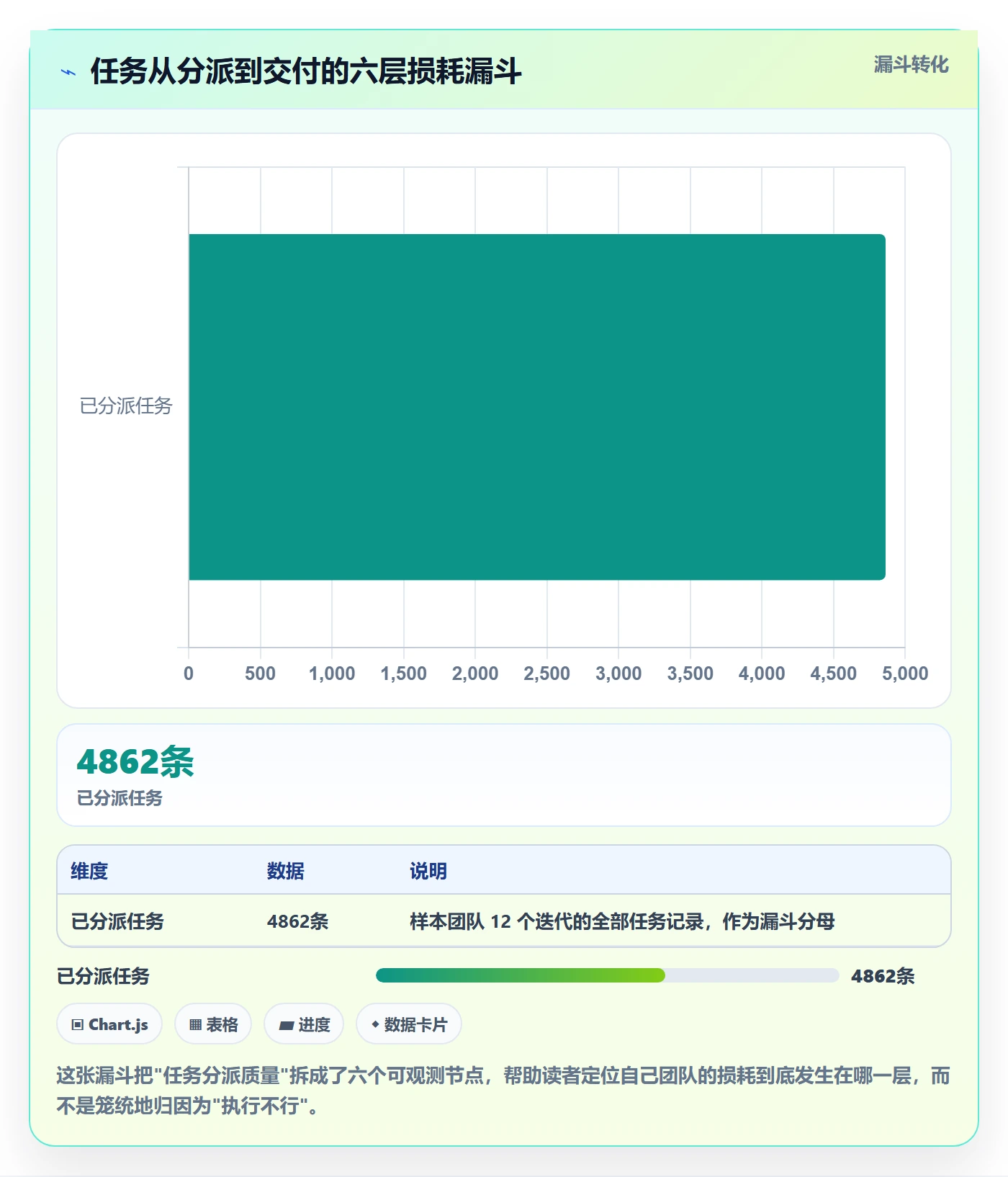Click the 4,500 tick label on the chart axis

point(834,673)
